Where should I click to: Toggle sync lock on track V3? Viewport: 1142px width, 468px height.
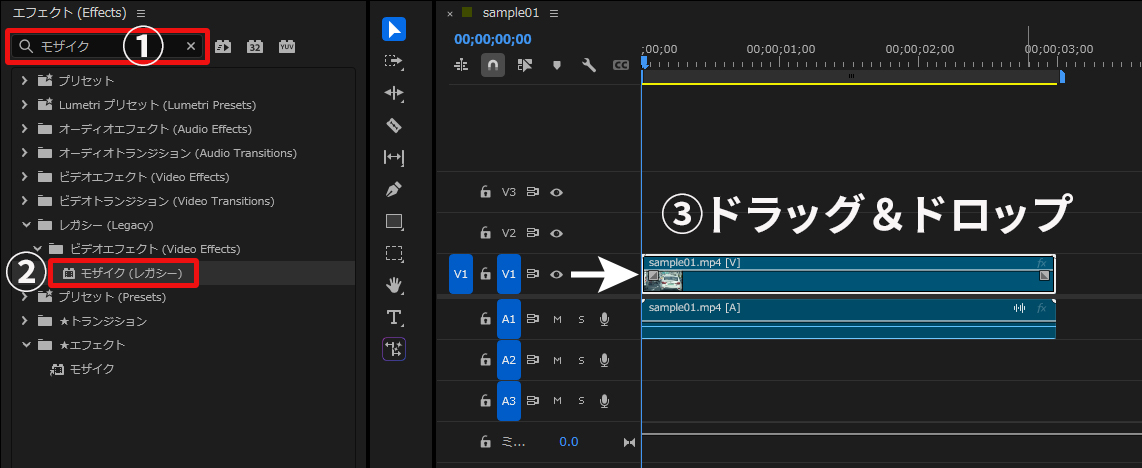(533, 192)
